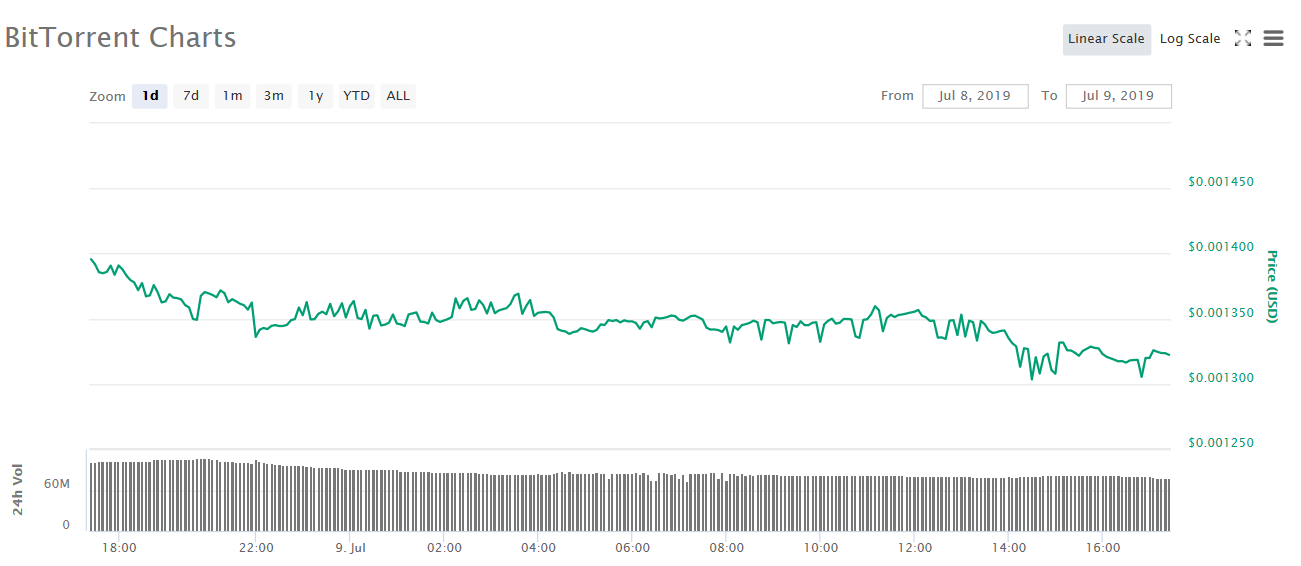Open the chart hamburger menu
Image resolution: width=1301 pixels, height=566 pixels.
click(x=1273, y=39)
